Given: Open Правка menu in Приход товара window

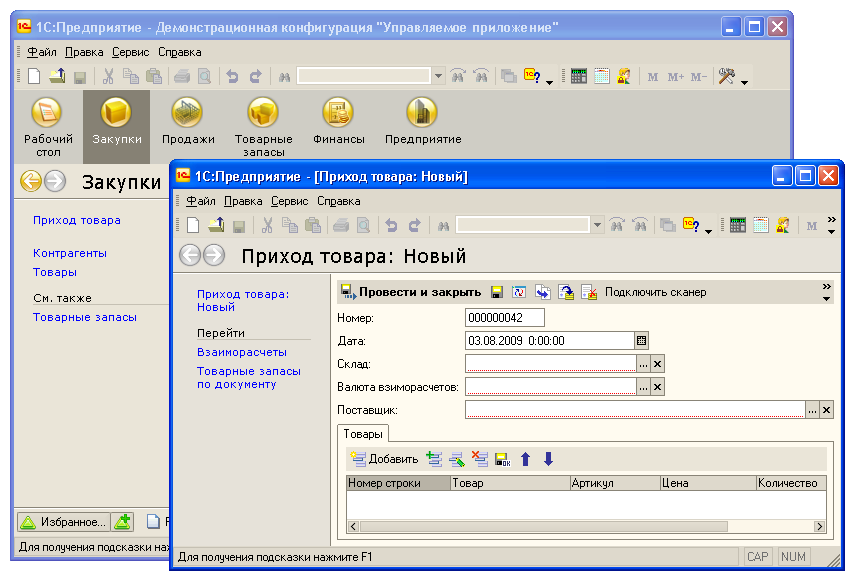Looking at the screenshot, I should pos(243,201).
